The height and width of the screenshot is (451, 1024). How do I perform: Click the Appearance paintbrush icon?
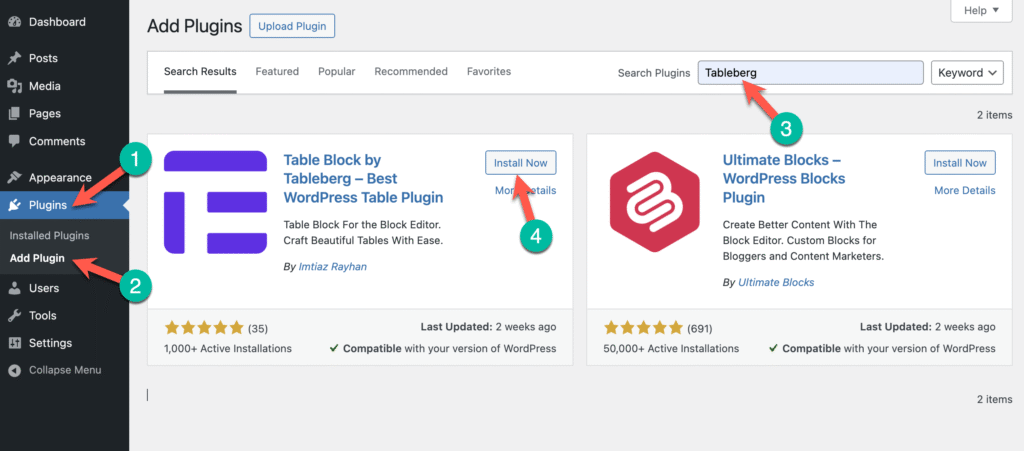pyautogui.click(x=14, y=178)
